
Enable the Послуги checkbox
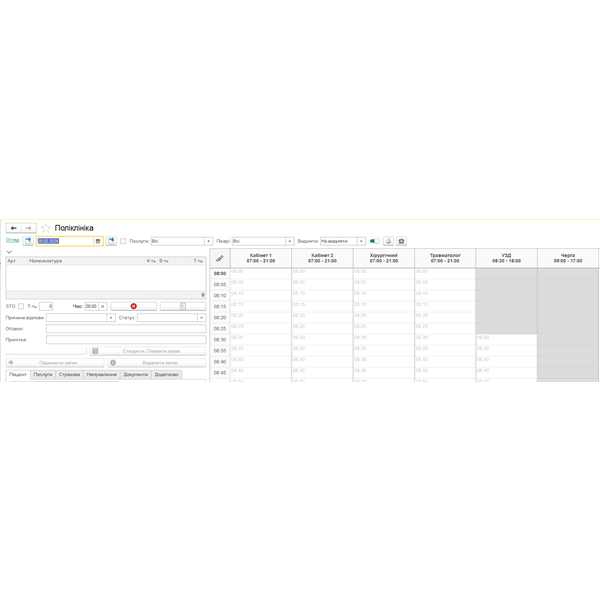123,241
